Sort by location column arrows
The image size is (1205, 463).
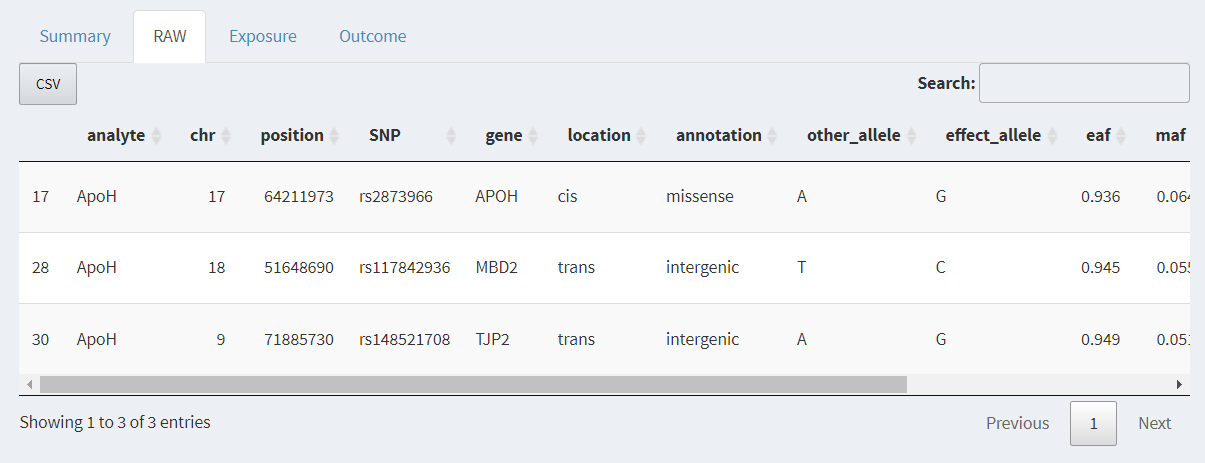641,136
